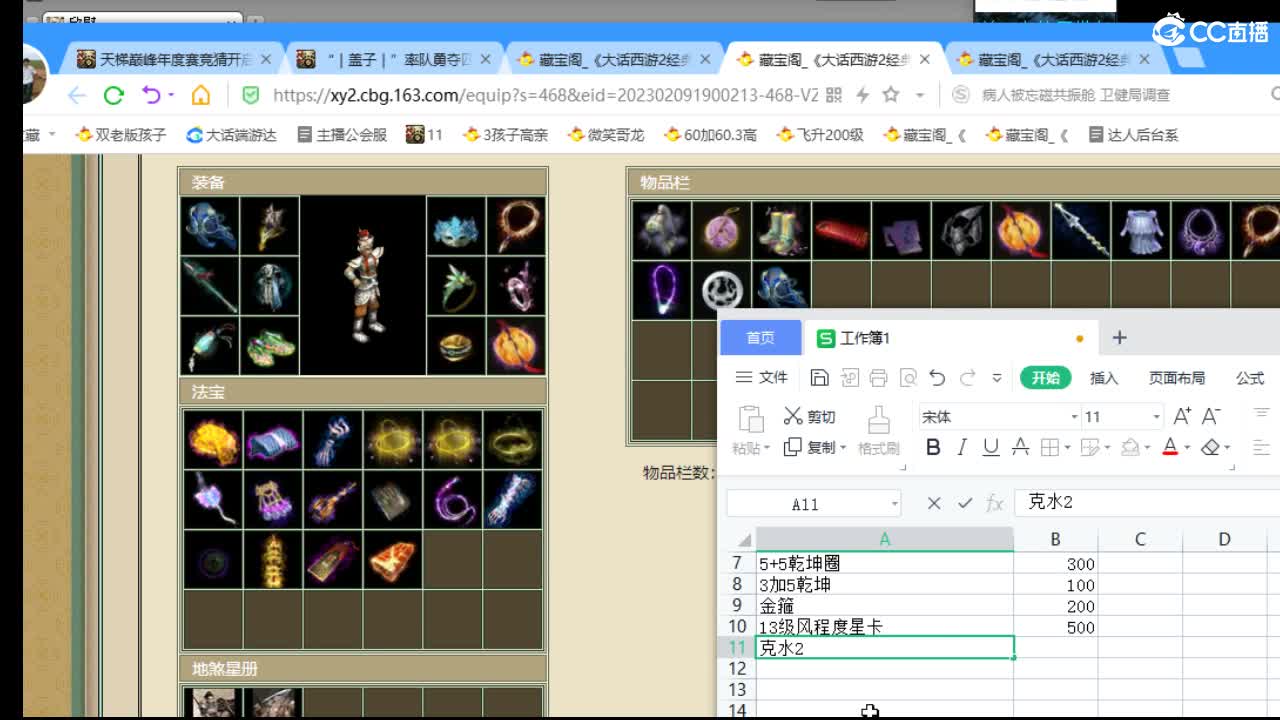Viewport: 1280px width, 720px height.
Task: Decrease font size with A- button
Action: (x=1211, y=416)
